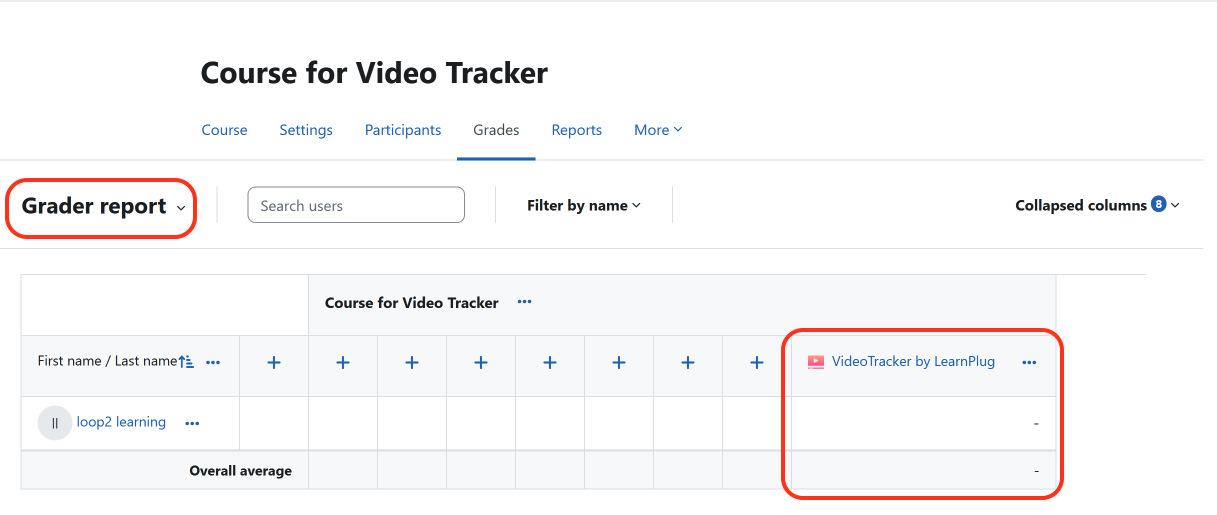Viewport: 1217px width, 515px height.
Task: Open the Grader report selector dropdown
Action: pyautogui.click(x=103, y=206)
